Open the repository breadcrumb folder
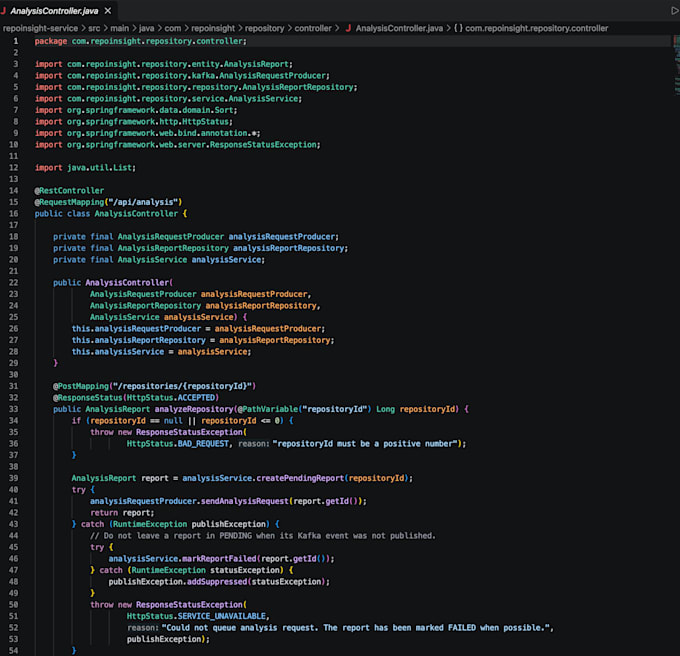Image resolution: width=680 pixels, height=656 pixels. point(265,28)
